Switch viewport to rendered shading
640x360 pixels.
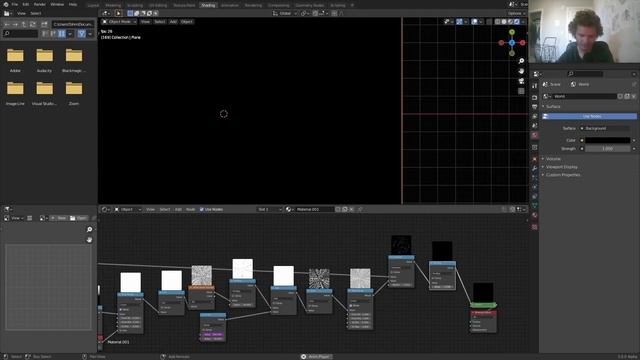click(x=517, y=22)
